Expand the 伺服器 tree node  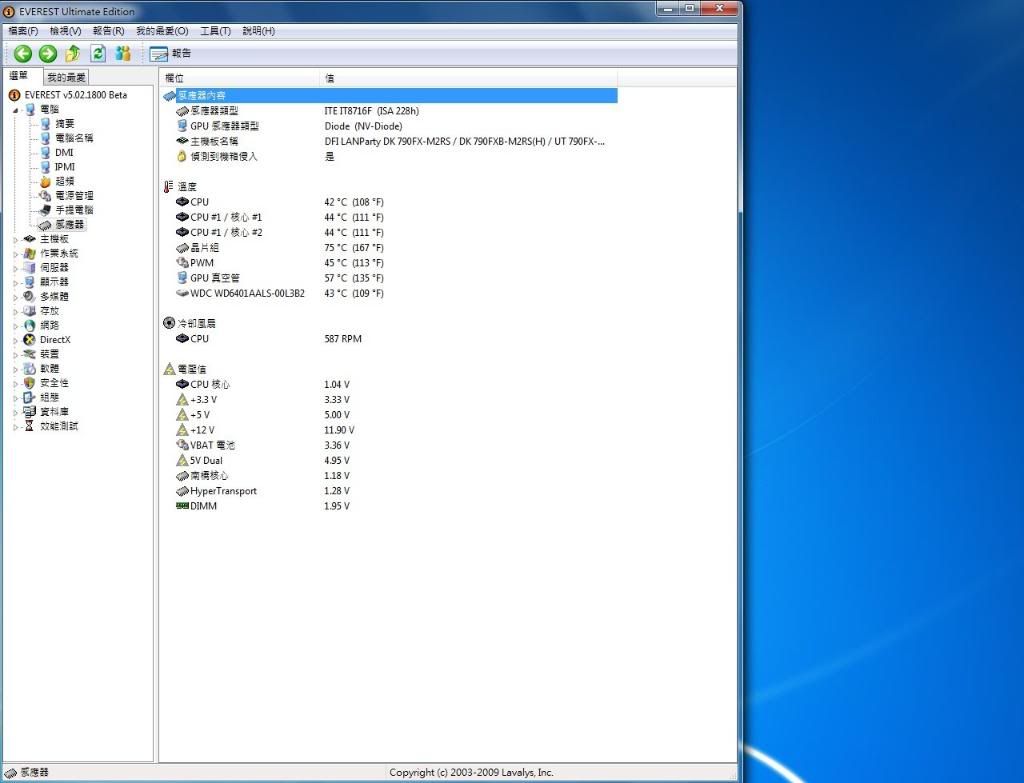16,268
